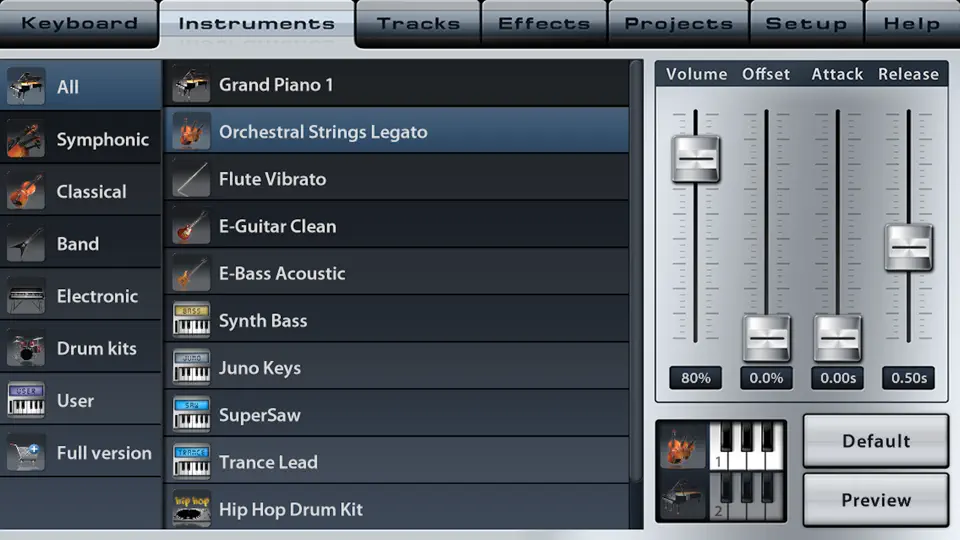Screen dimensions: 960x540
Task: Click the Synth Bass keyboard icon
Action: pos(191,320)
